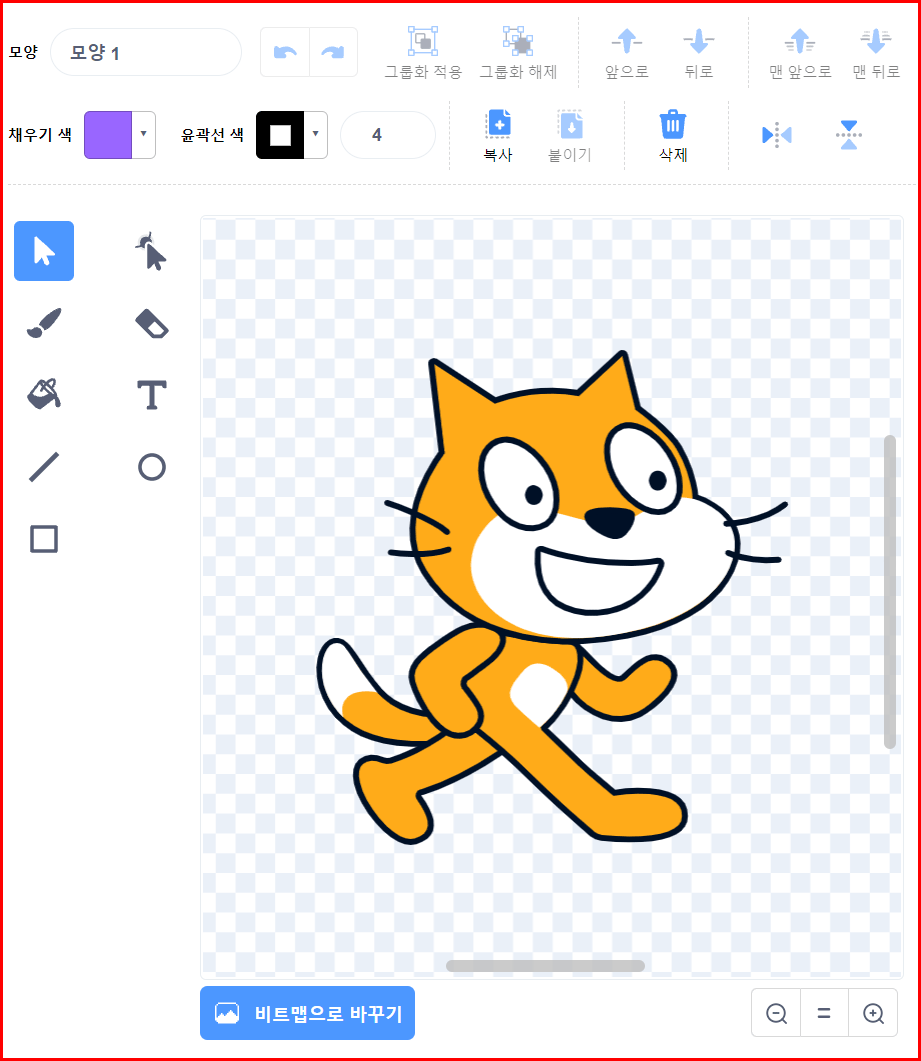Pick the Circle tool

click(x=151, y=467)
